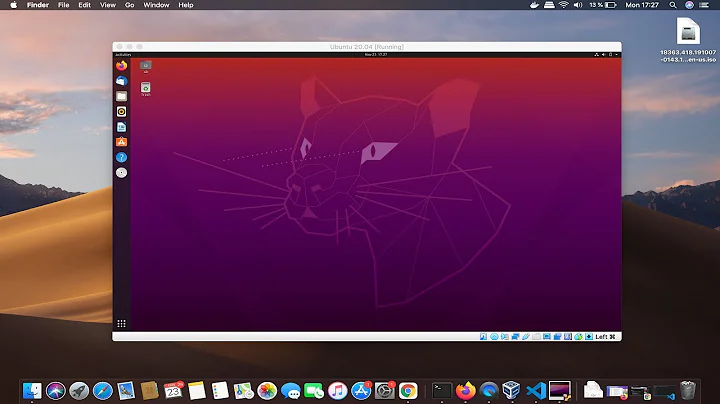Click VirtualBox CPU status indicator
Screen dimensions: 720x404
click(x=568, y=337)
